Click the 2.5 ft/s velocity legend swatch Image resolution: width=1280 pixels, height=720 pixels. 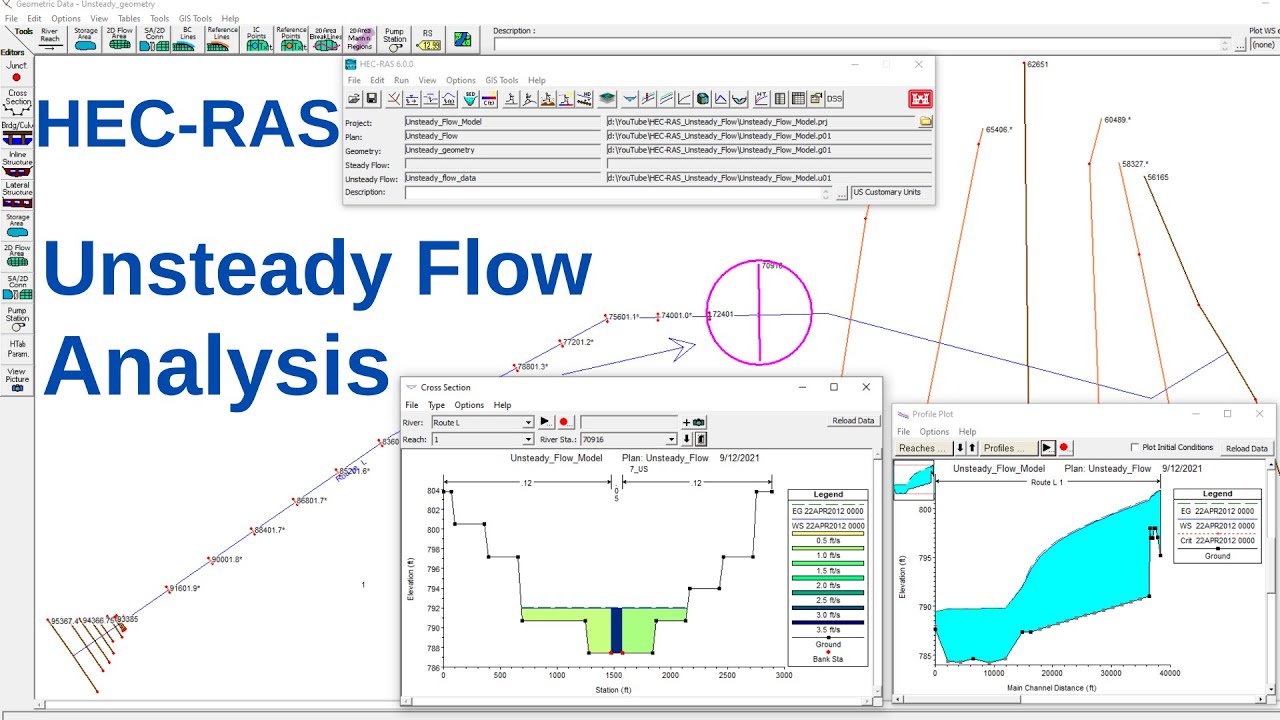(827, 593)
